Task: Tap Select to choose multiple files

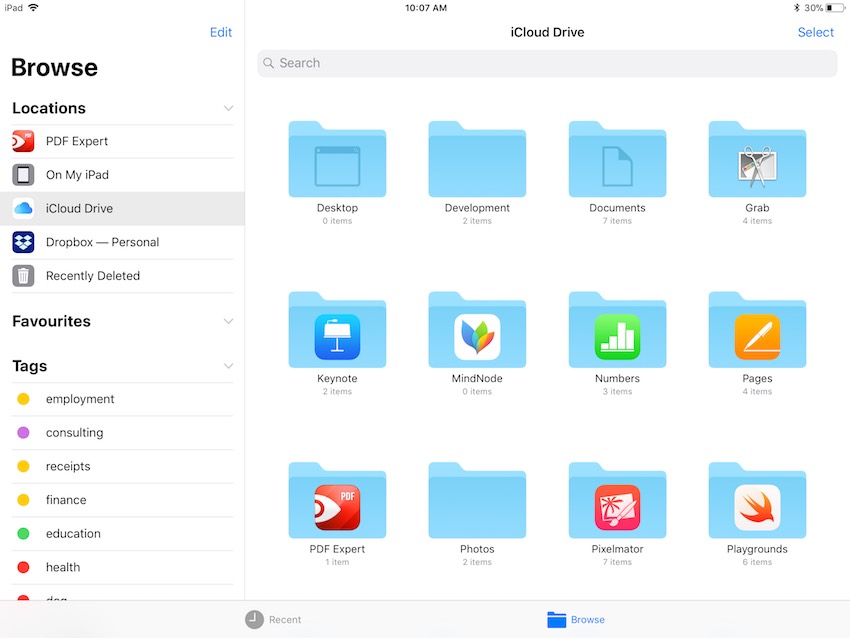Action: point(816,31)
